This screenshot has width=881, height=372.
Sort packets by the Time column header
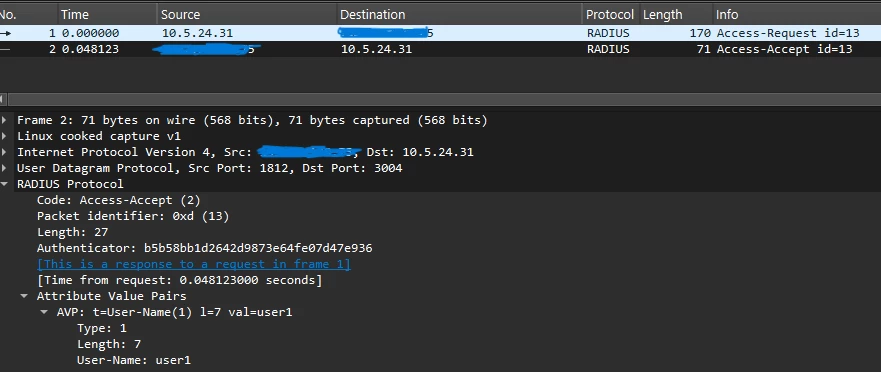[x=107, y=15]
